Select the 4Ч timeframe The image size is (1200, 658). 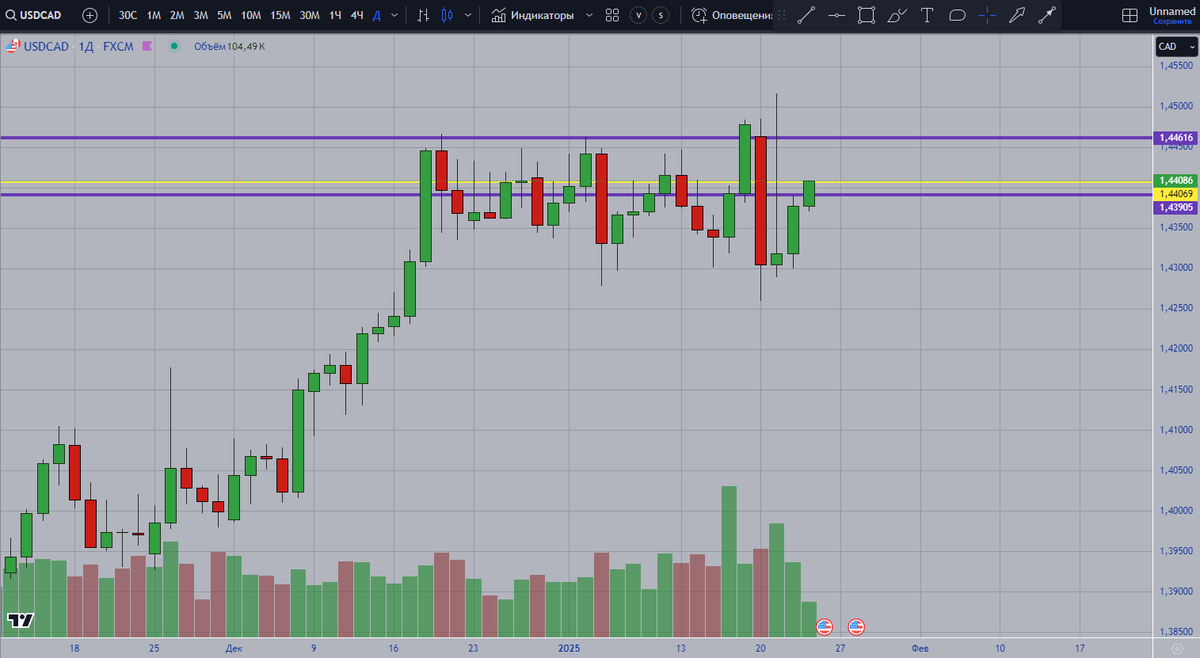pyautogui.click(x=357, y=15)
